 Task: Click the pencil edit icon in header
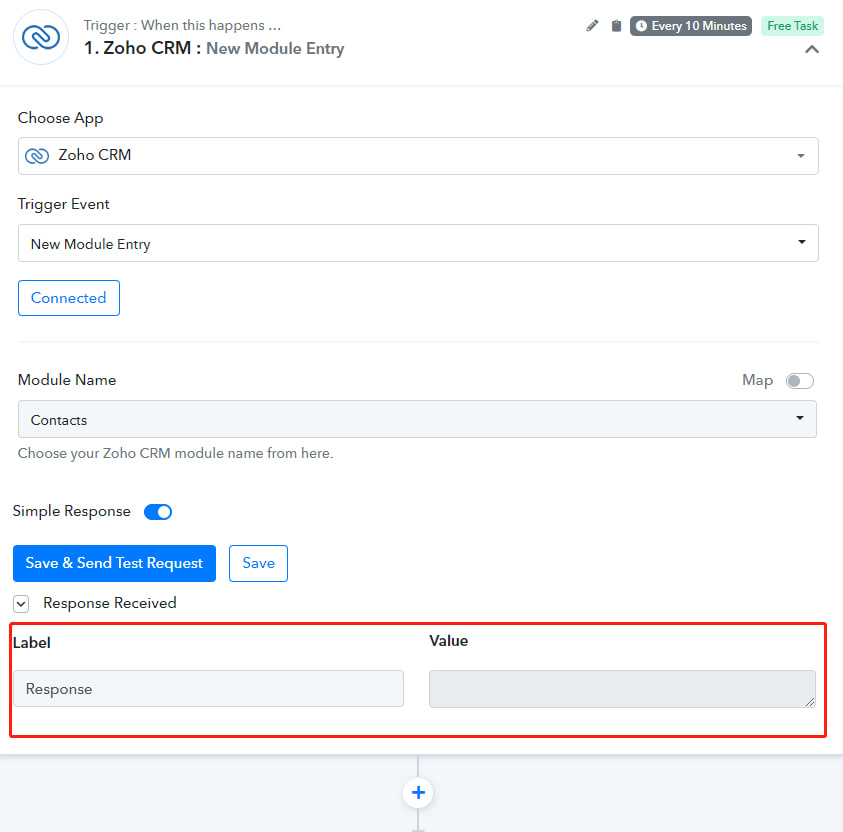(x=592, y=26)
